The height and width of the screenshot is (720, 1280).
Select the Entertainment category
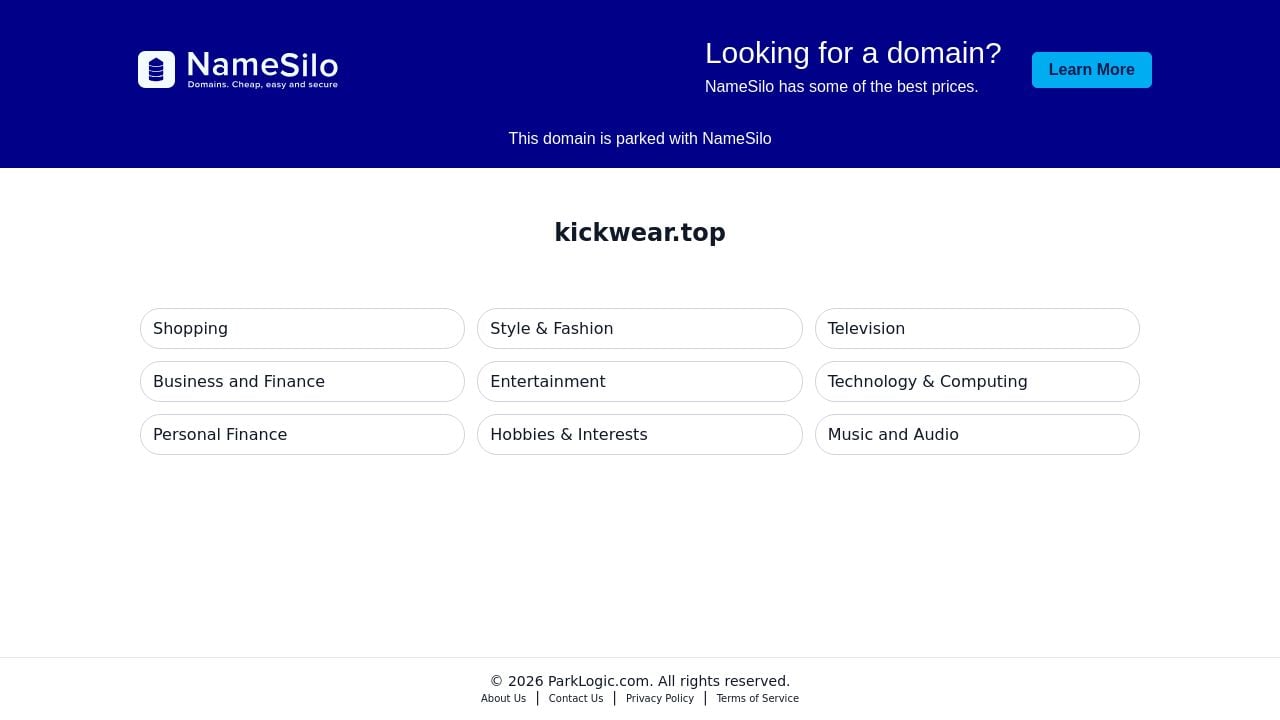click(x=640, y=381)
